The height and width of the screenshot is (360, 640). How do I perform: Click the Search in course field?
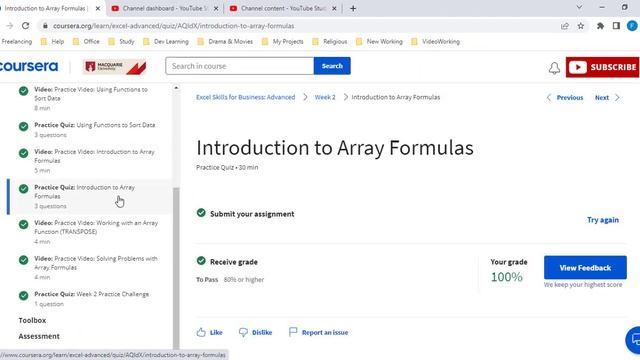point(240,66)
